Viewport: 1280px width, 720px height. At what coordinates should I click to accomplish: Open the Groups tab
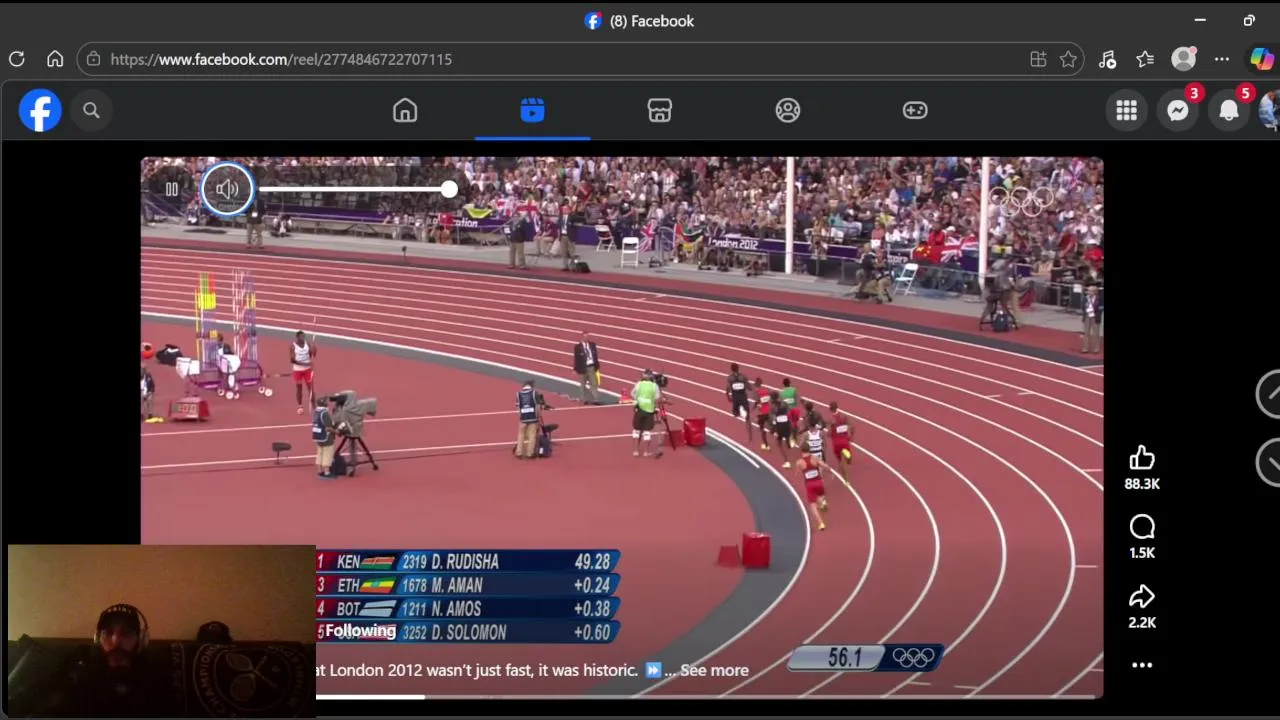[x=788, y=110]
